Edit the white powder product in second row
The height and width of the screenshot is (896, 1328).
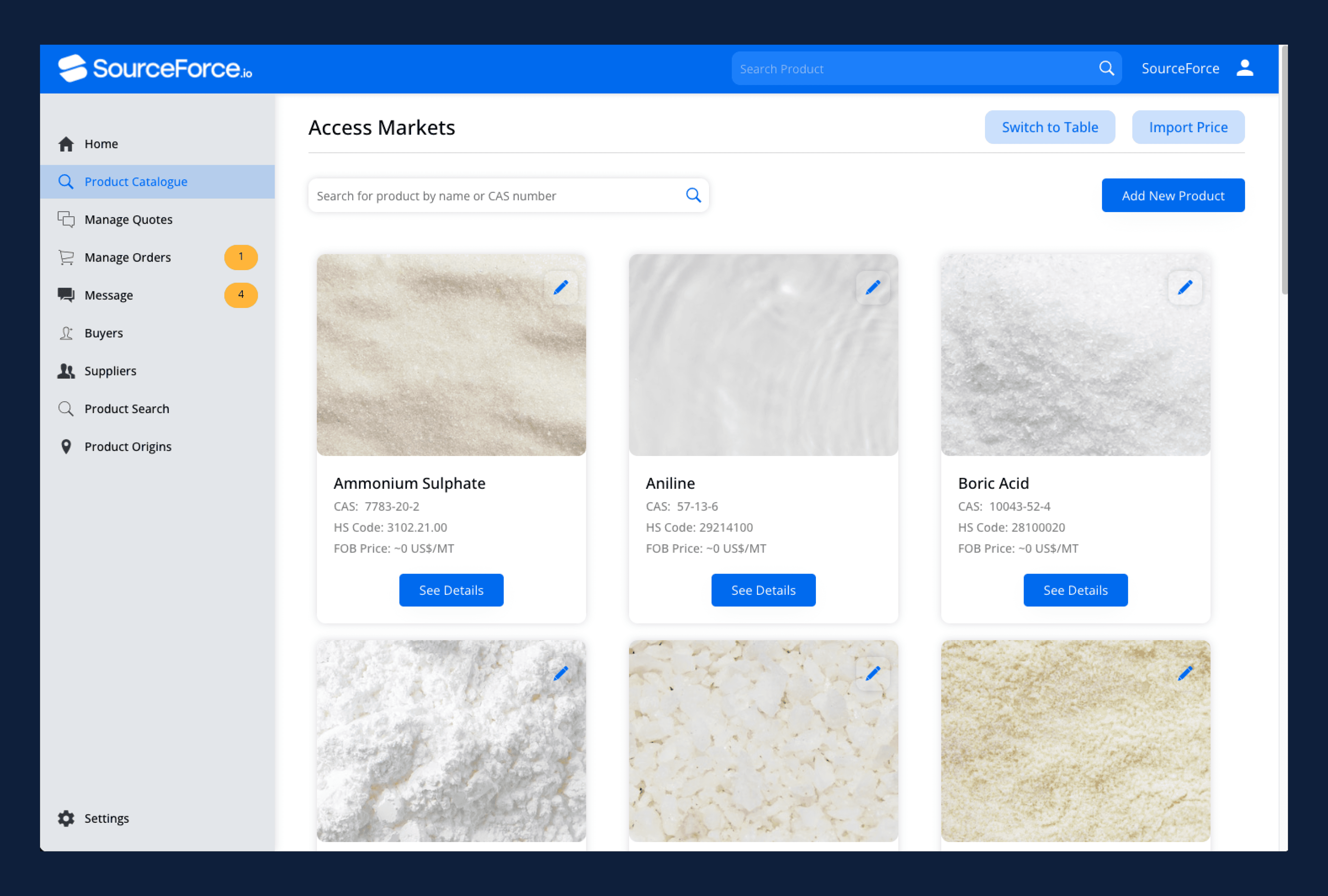click(x=561, y=673)
